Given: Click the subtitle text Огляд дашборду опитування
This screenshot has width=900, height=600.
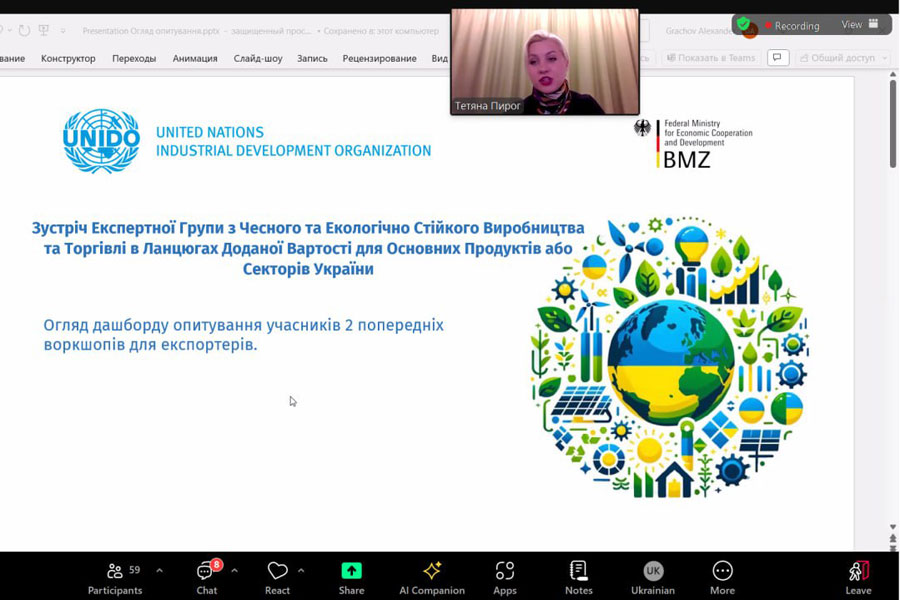Looking at the screenshot, I should (243, 335).
